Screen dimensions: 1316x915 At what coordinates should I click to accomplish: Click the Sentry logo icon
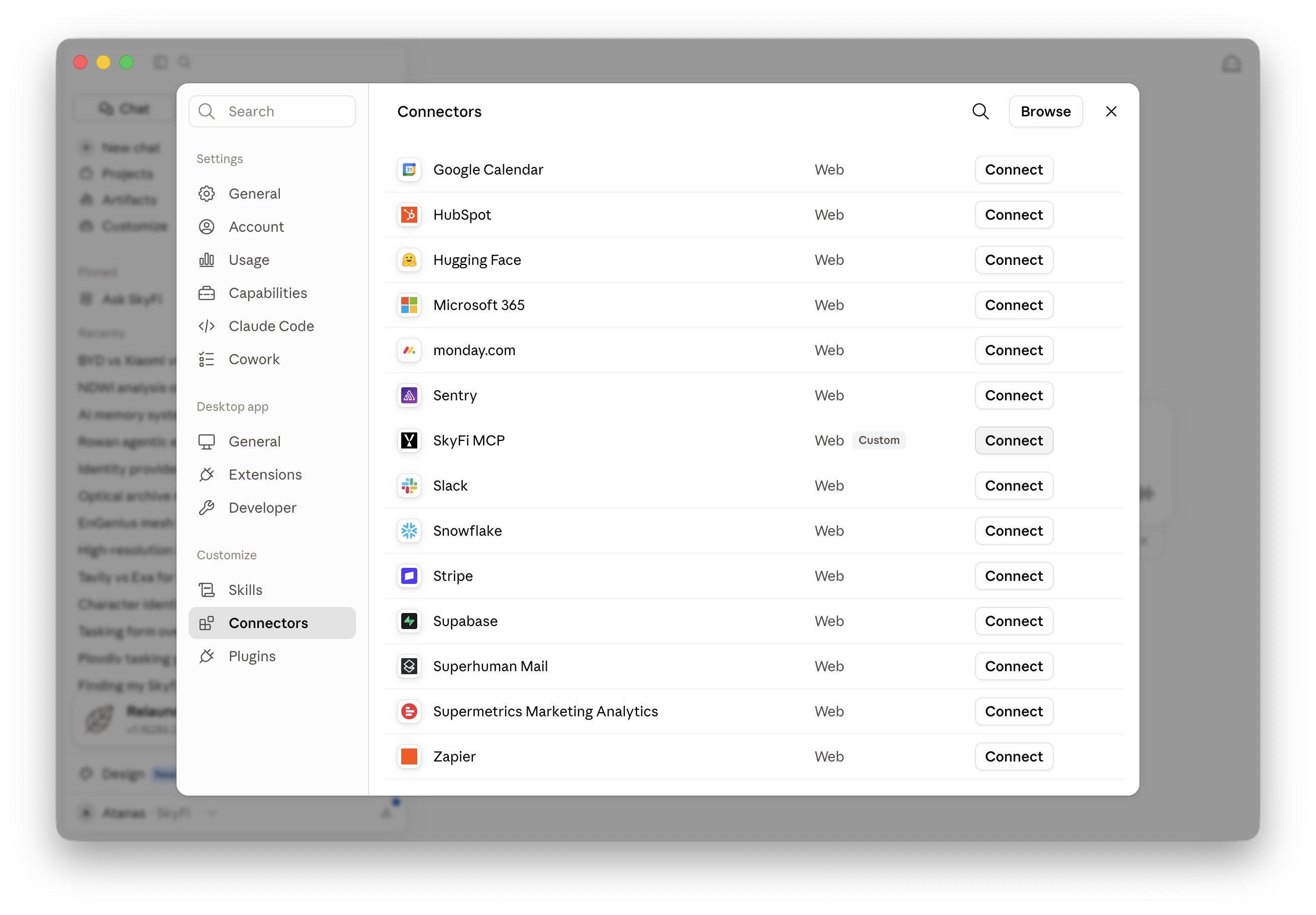409,396
